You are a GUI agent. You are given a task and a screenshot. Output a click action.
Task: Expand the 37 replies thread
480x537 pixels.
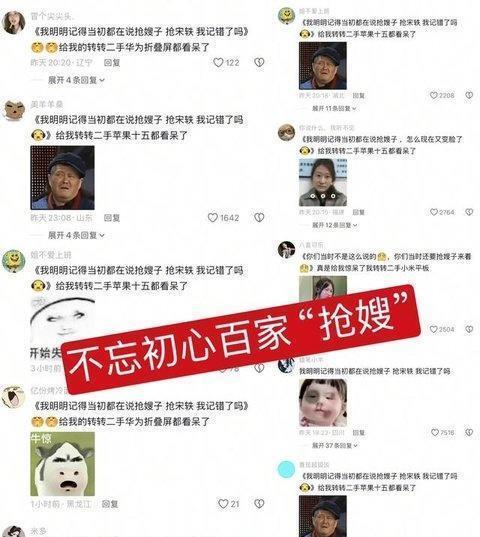tap(335, 446)
